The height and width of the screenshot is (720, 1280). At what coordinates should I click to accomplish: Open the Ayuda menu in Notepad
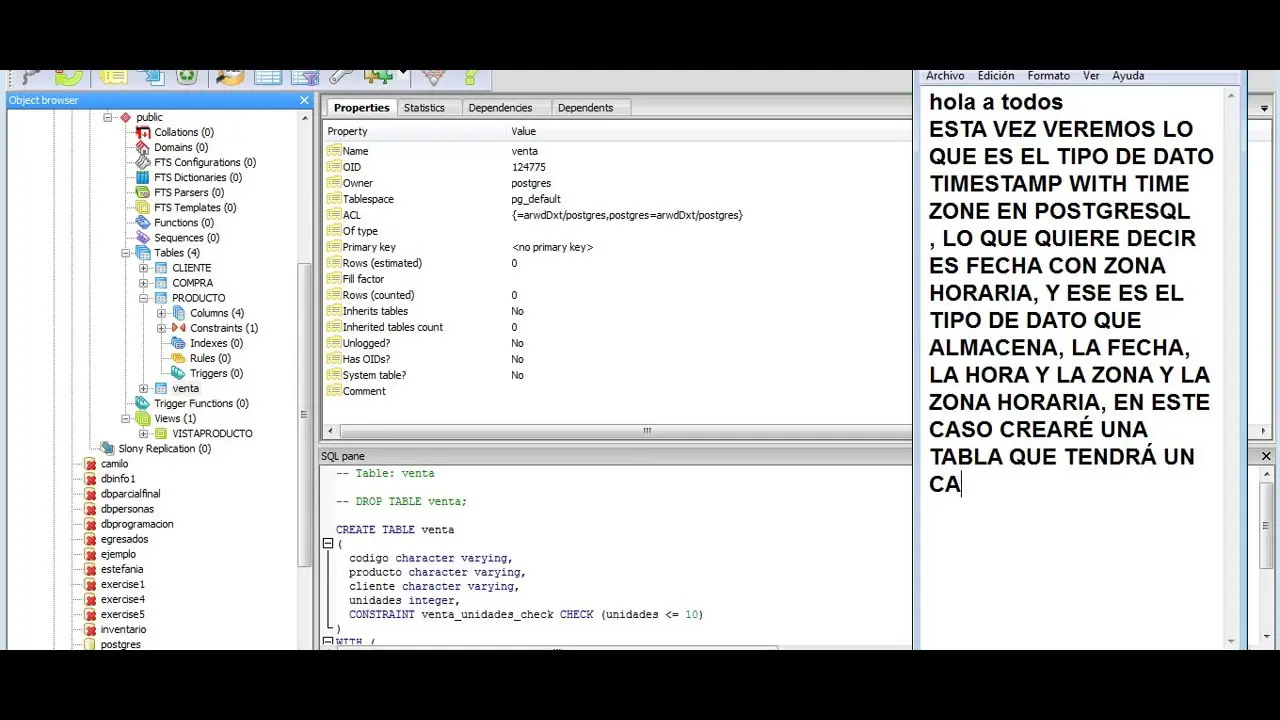coord(1128,76)
